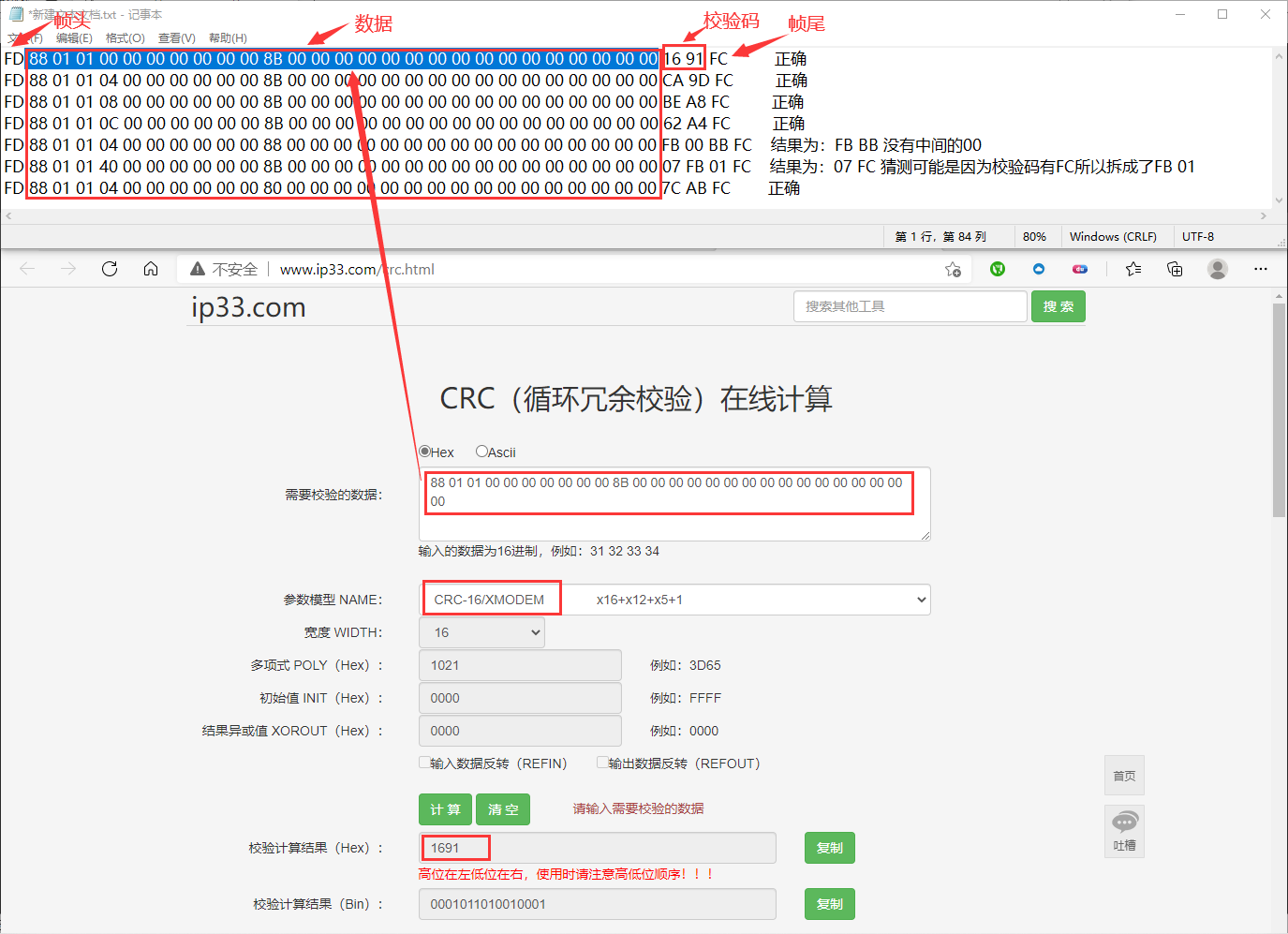Screen dimensions: 1288x934
Task: Click the browser home icon
Action: pos(151,269)
